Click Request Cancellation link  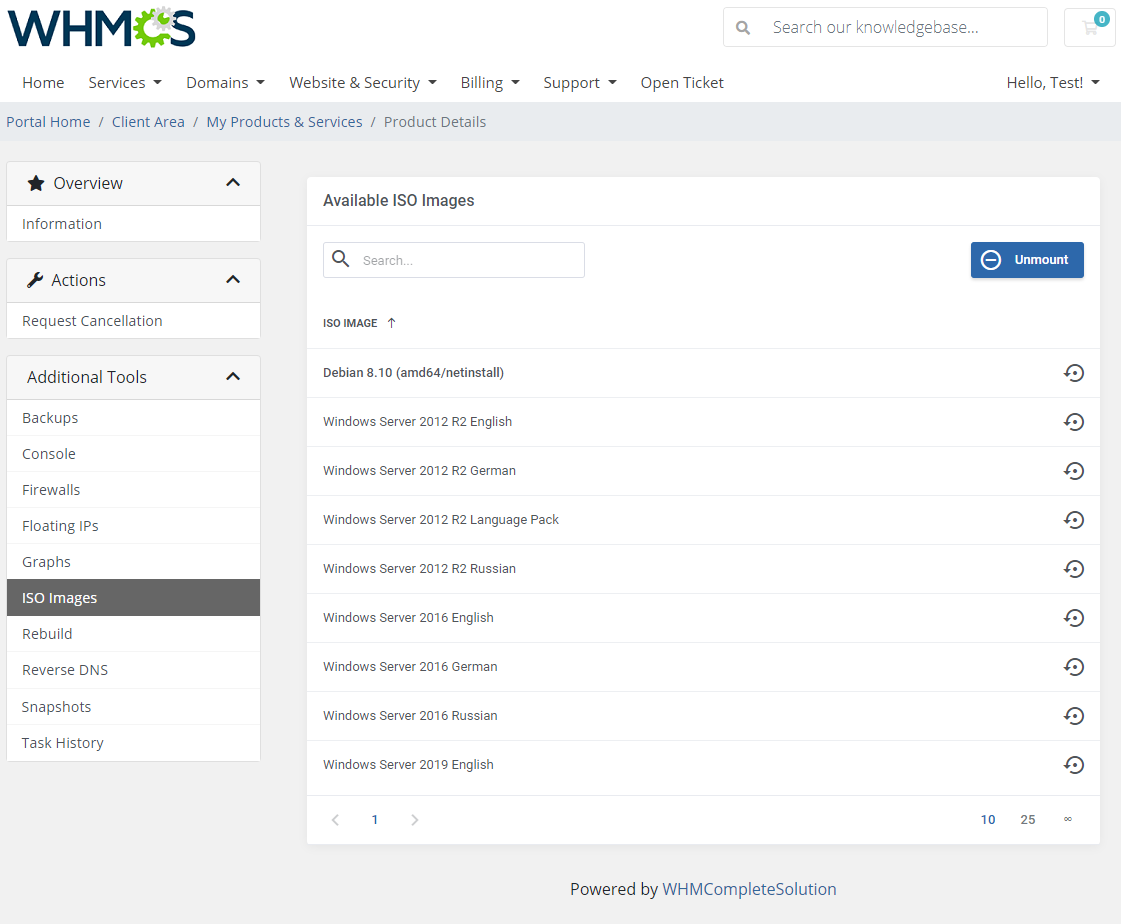point(133,320)
